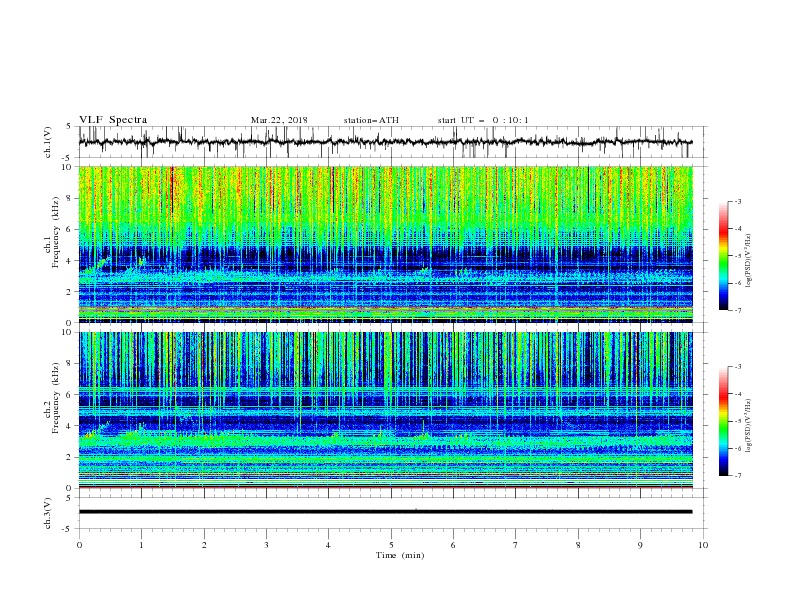792x612 pixels.
Task: Click the "station=ATH" header label
Action: point(371,120)
